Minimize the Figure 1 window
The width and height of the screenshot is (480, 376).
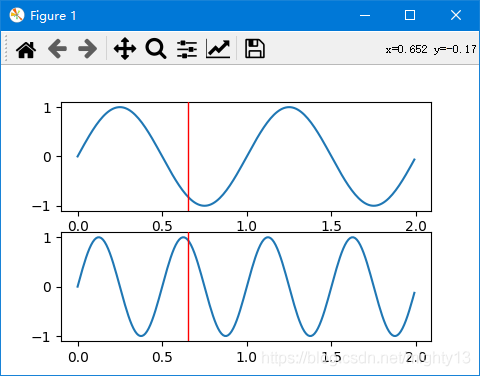point(365,15)
